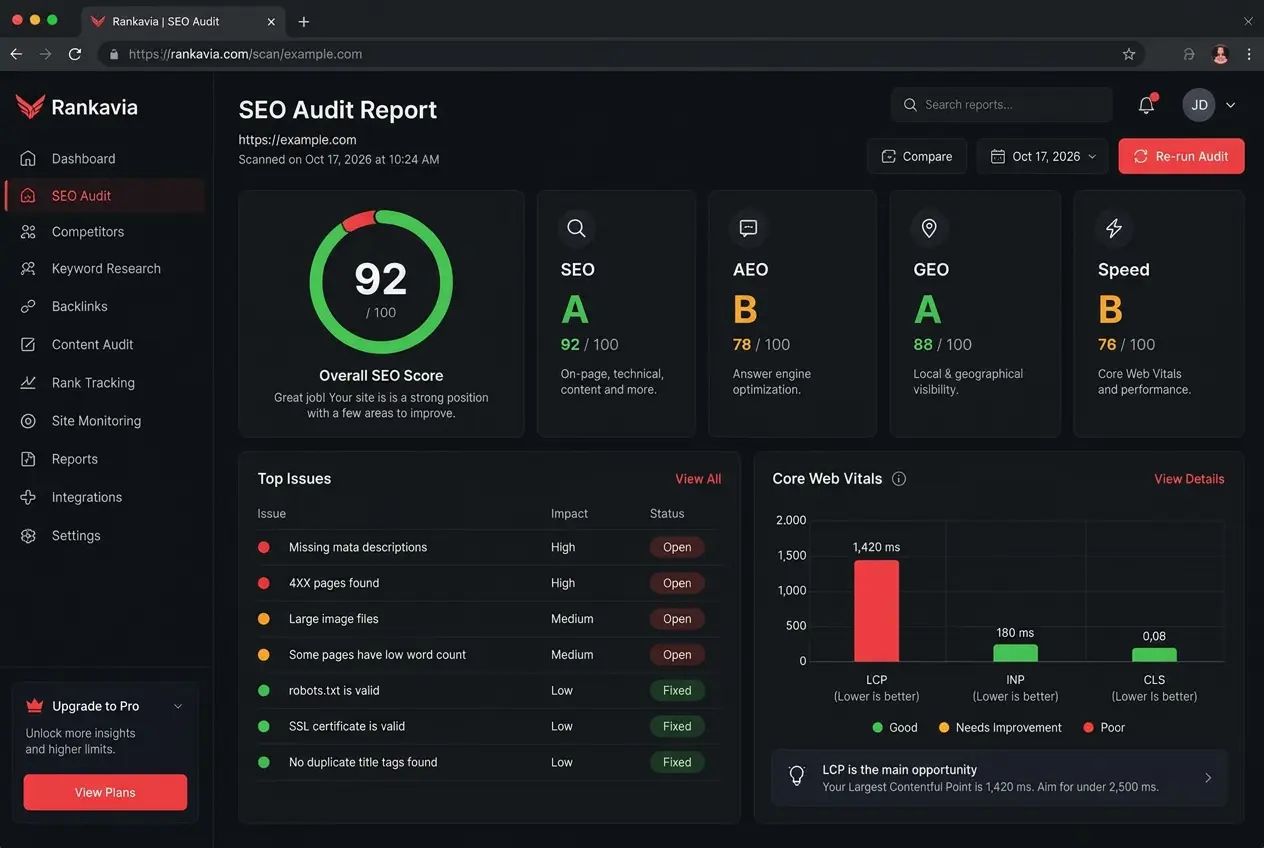
Task: Click the lightbulb icon in the LCP tip
Action: coord(797,776)
